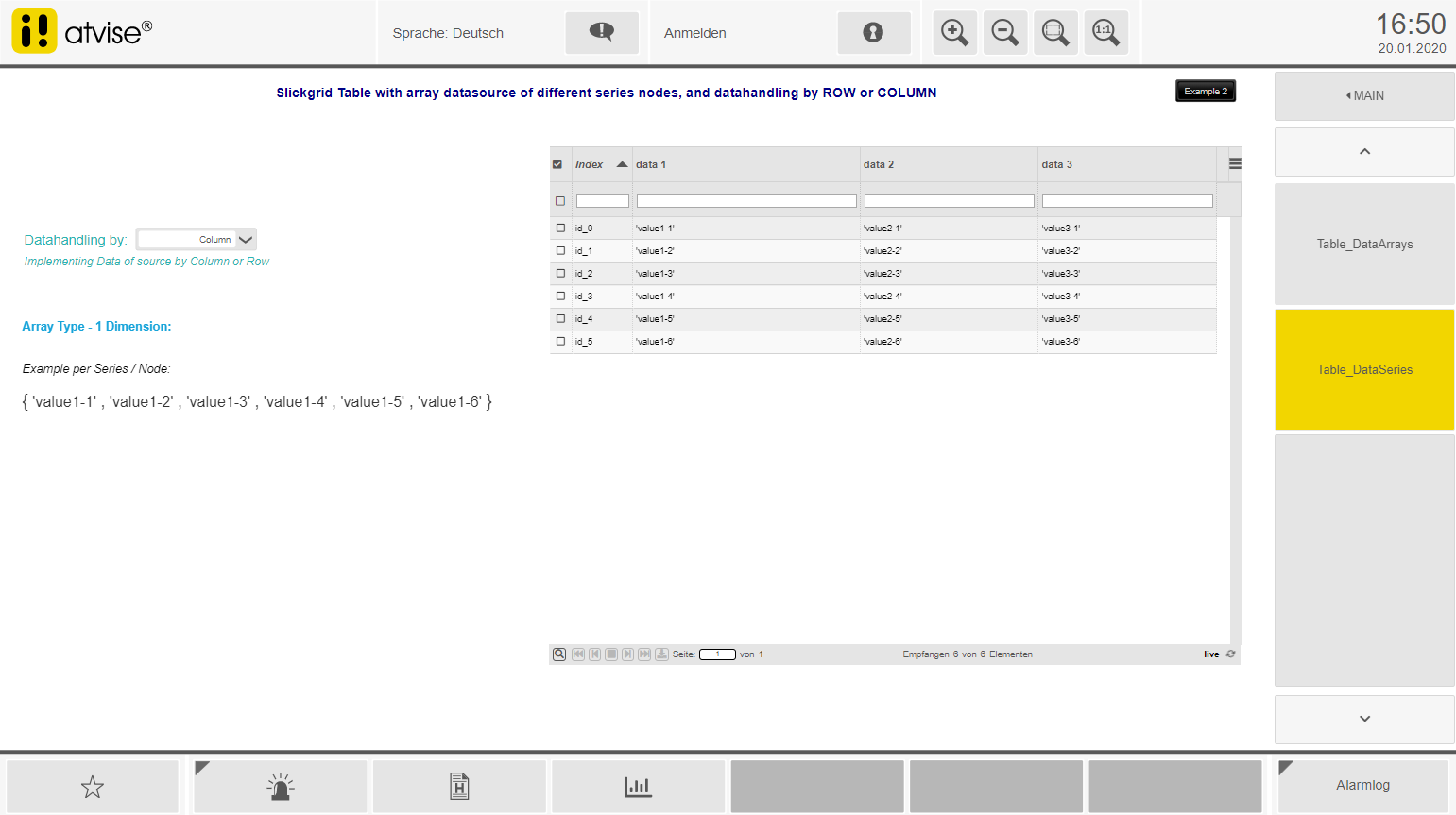Screen dimensions: 1456x815
Task: Click the Example 2 button
Action: [x=1206, y=92]
